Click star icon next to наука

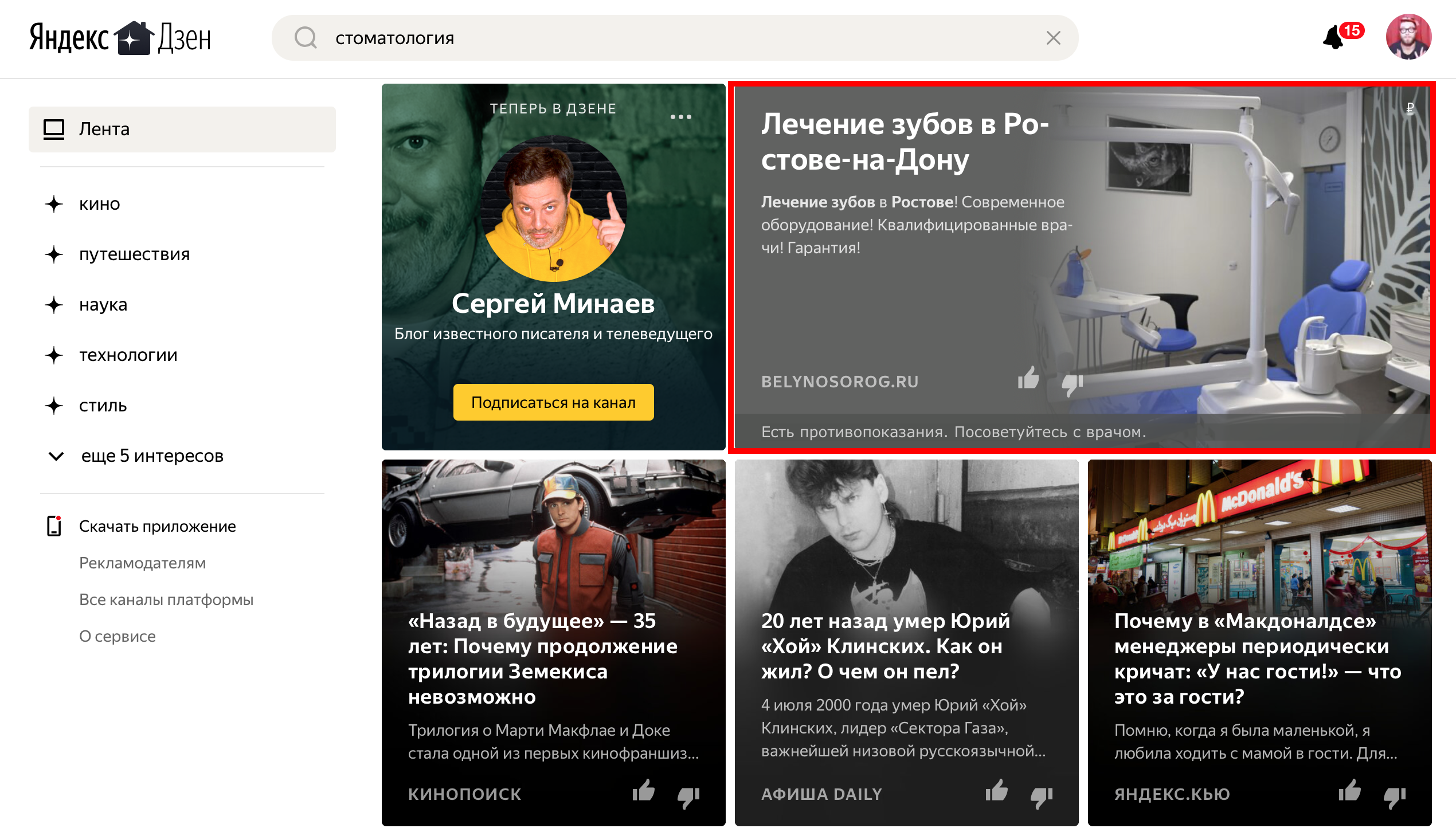coord(54,305)
